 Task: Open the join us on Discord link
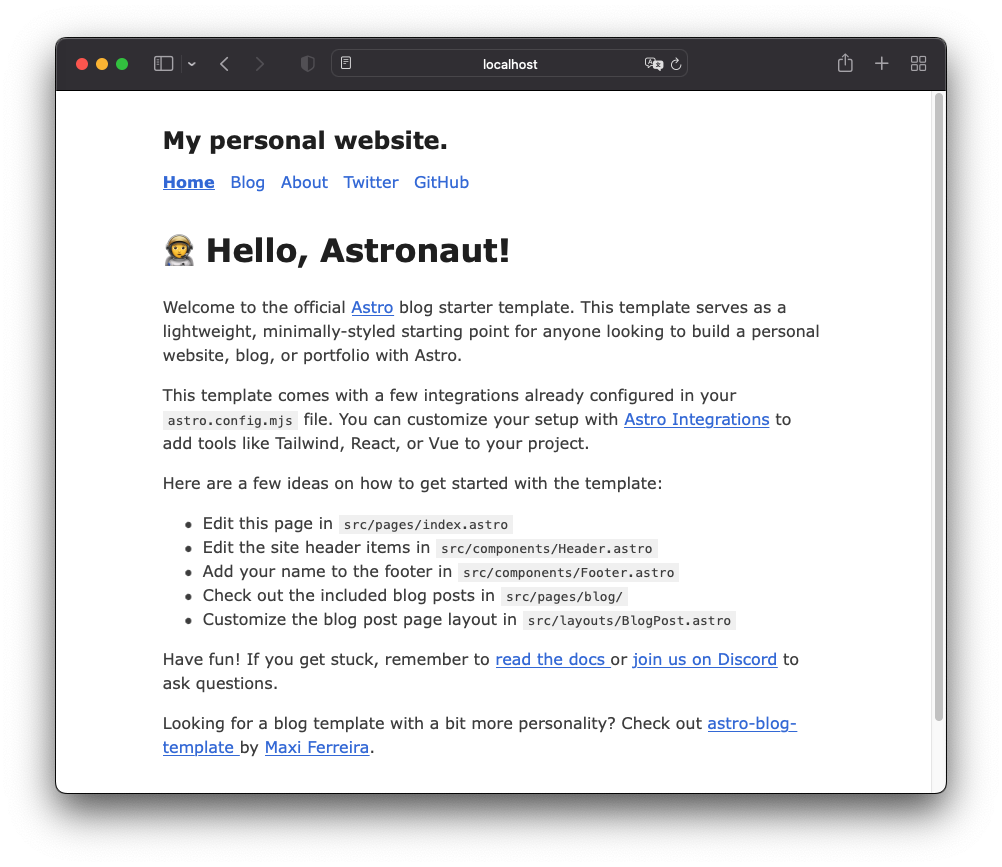(x=705, y=659)
